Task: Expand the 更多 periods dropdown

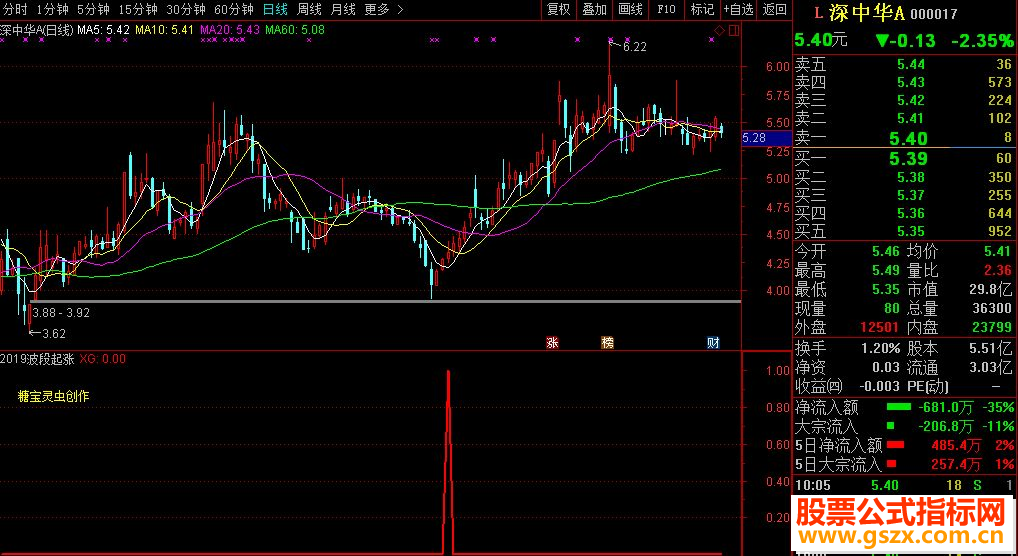Action: pyautogui.click(x=384, y=9)
